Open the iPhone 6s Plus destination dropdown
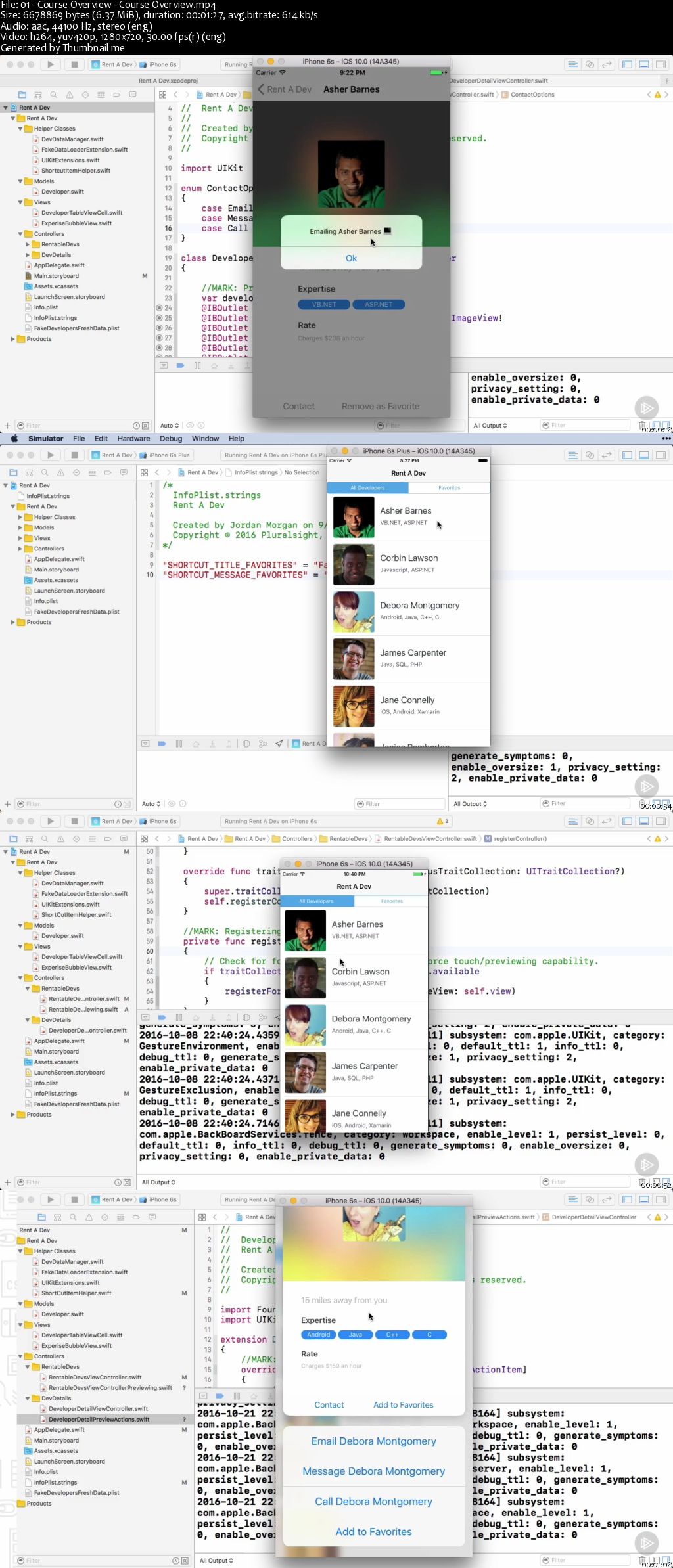The image size is (673, 1568). point(169,455)
